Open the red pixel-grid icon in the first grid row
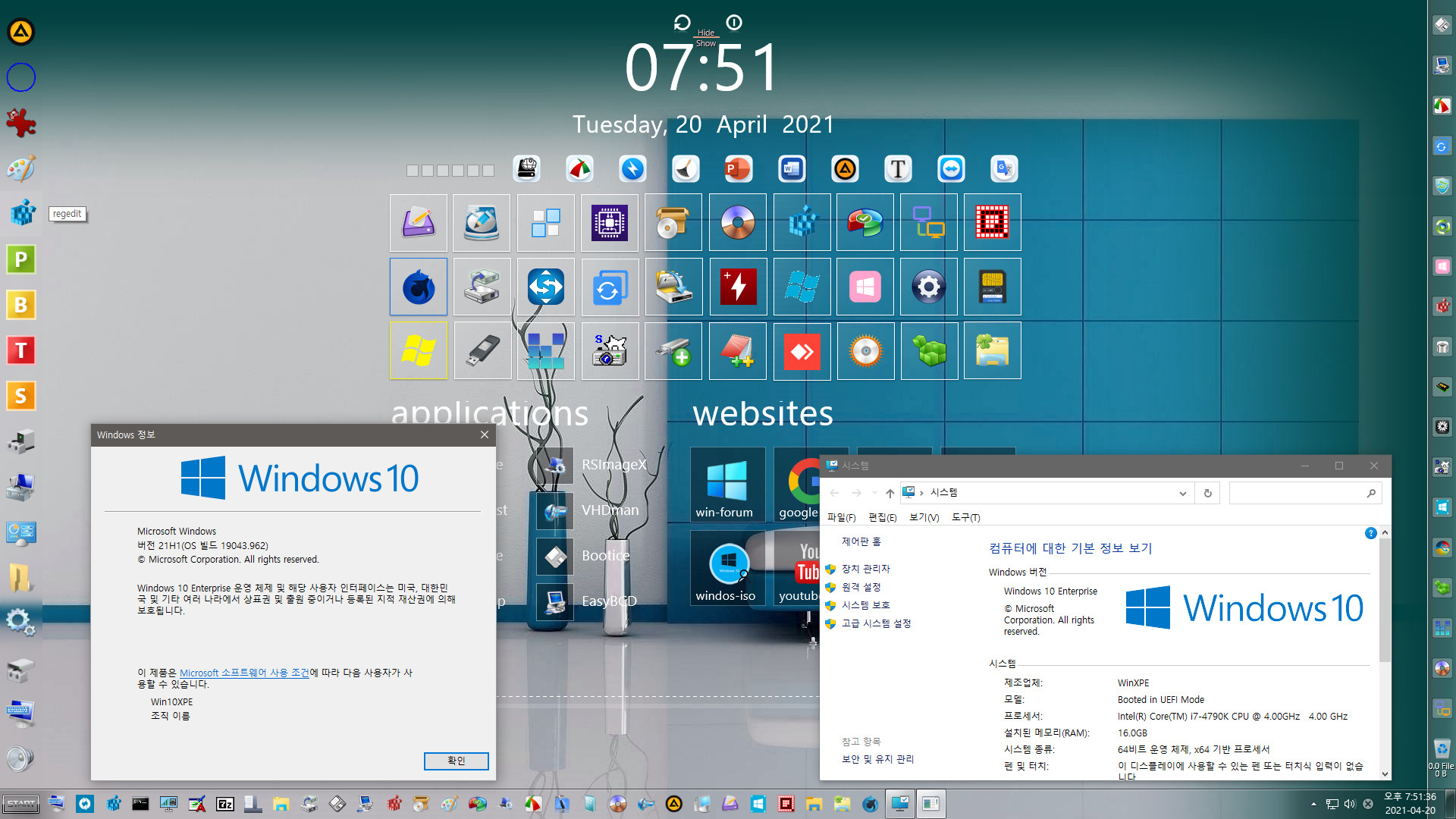 [993, 222]
